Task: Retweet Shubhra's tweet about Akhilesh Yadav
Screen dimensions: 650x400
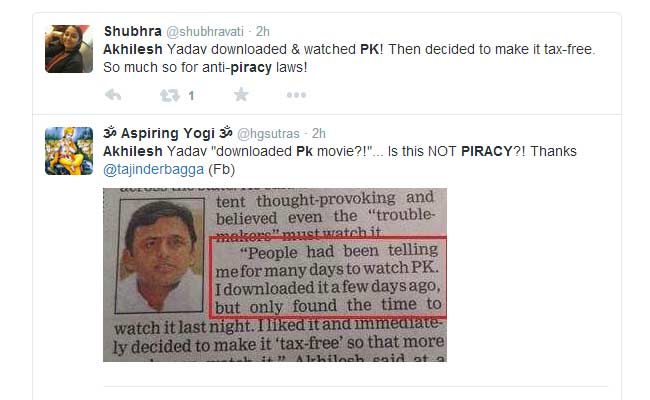Action: click(170, 96)
